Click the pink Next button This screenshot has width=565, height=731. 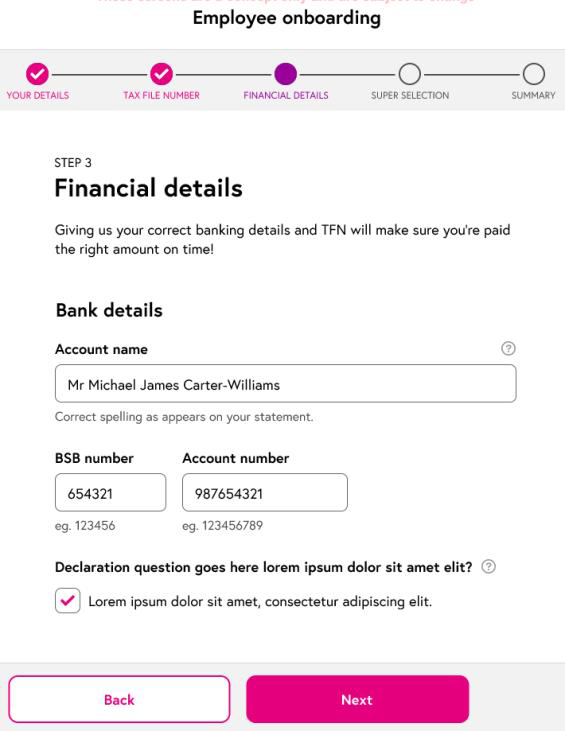pyautogui.click(x=358, y=699)
